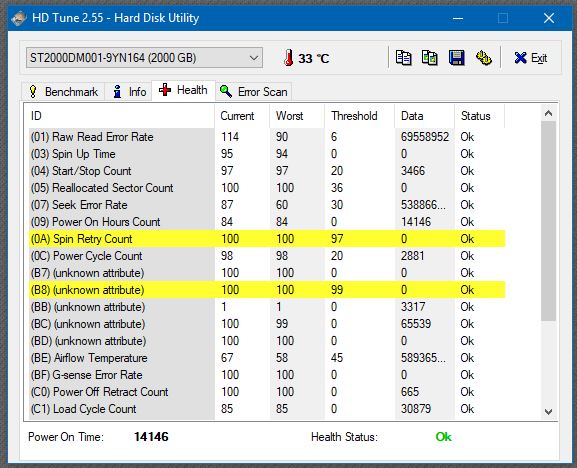Click the HD Tune title bar app icon

point(18,18)
